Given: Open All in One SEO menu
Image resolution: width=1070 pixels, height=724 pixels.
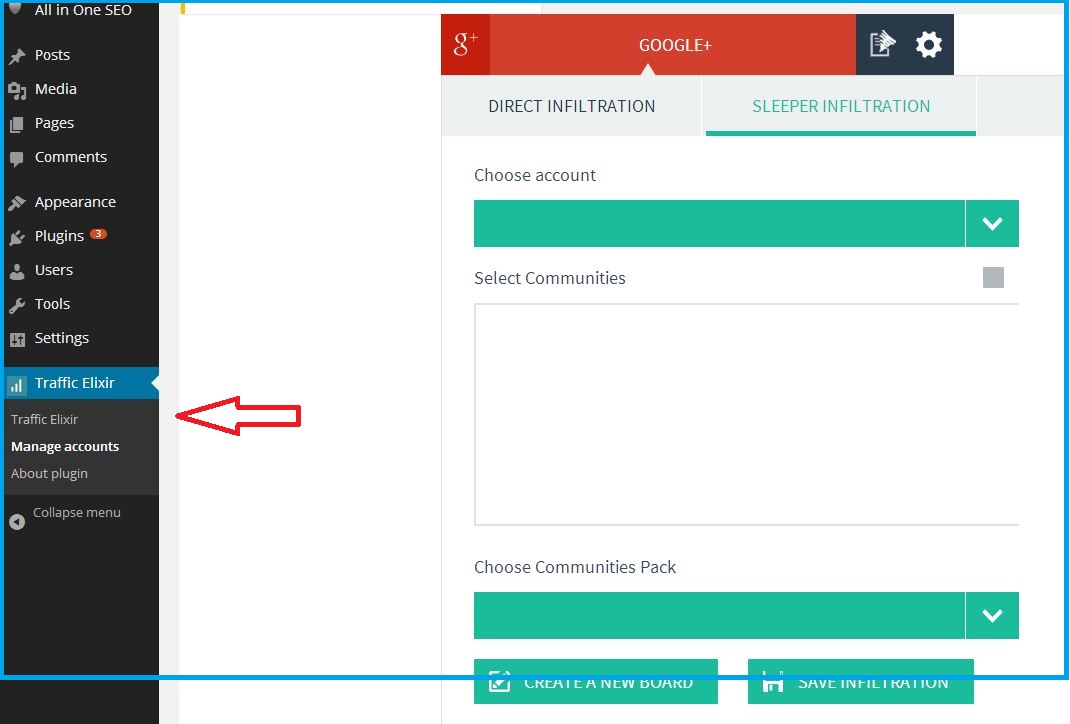Looking at the screenshot, I should pyautogui.click(x=81, y=10).
